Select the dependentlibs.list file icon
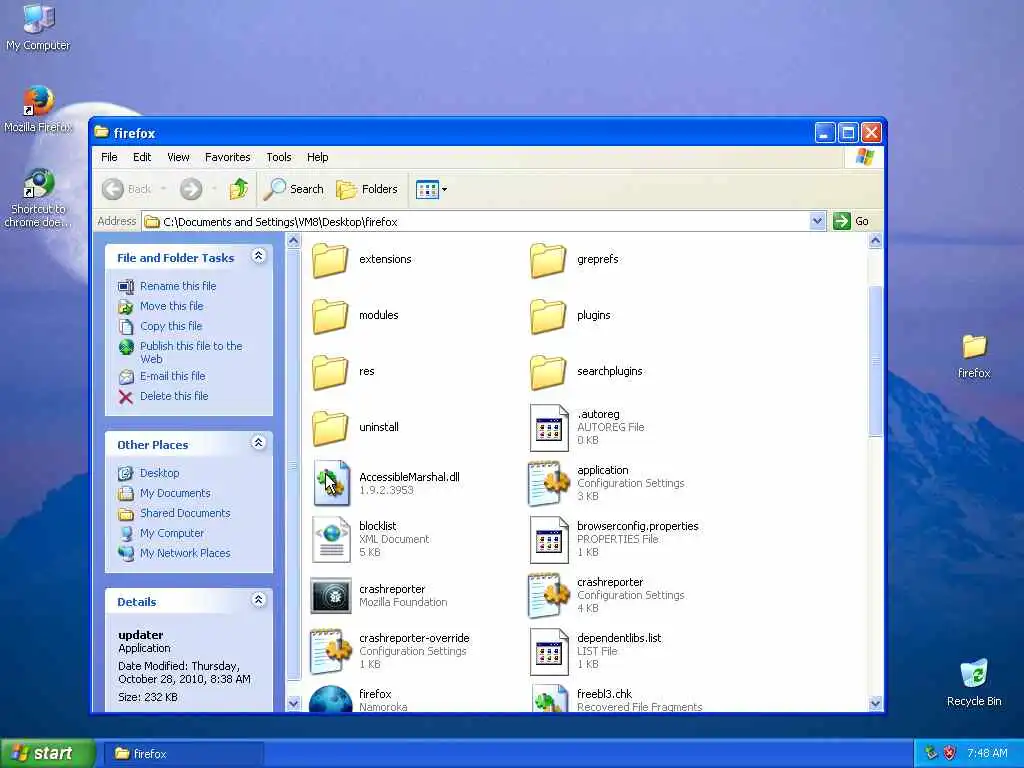The image size is (1024, 768). (x=549, y=652)
